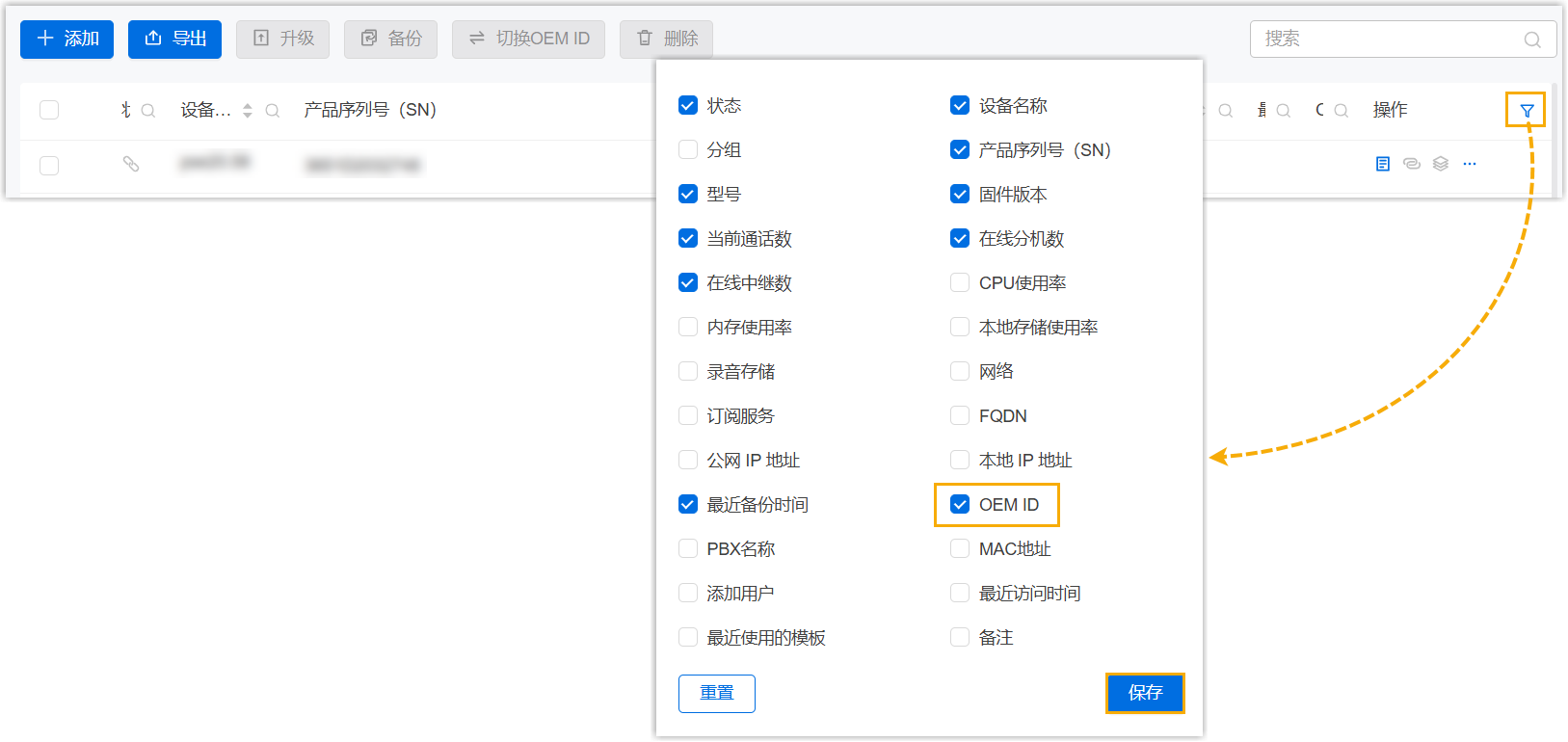Select the header select-all checkbox
Screen dimensions: 1568x742
coord(49,110)
